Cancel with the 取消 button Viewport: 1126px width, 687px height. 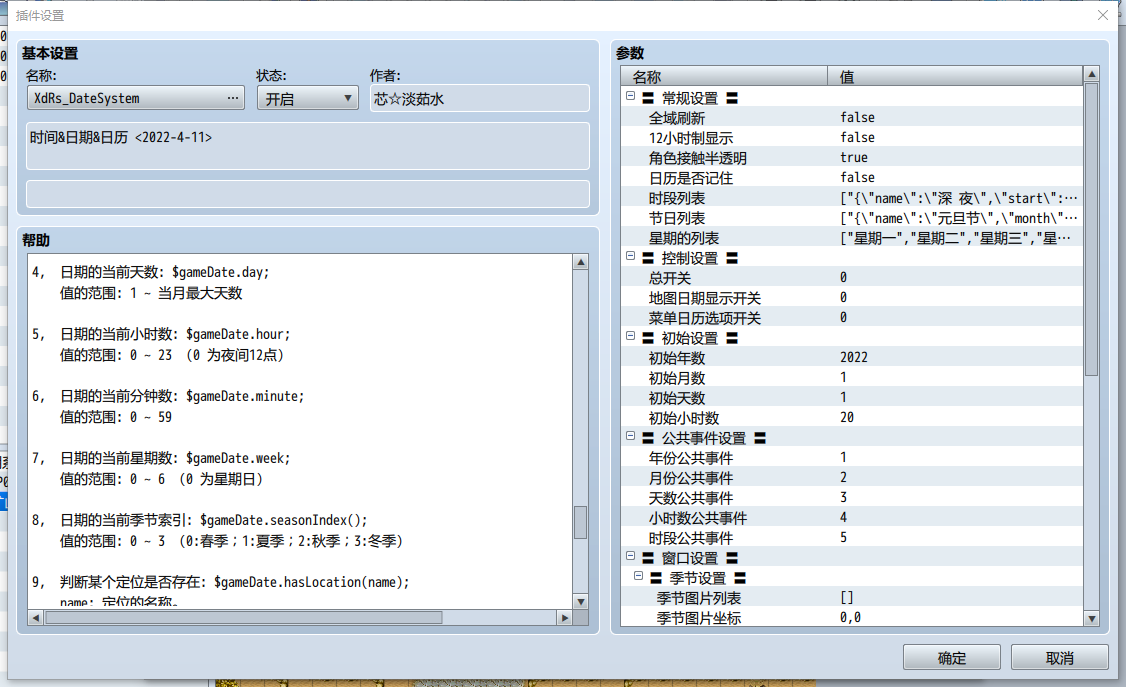(1059, 658)
